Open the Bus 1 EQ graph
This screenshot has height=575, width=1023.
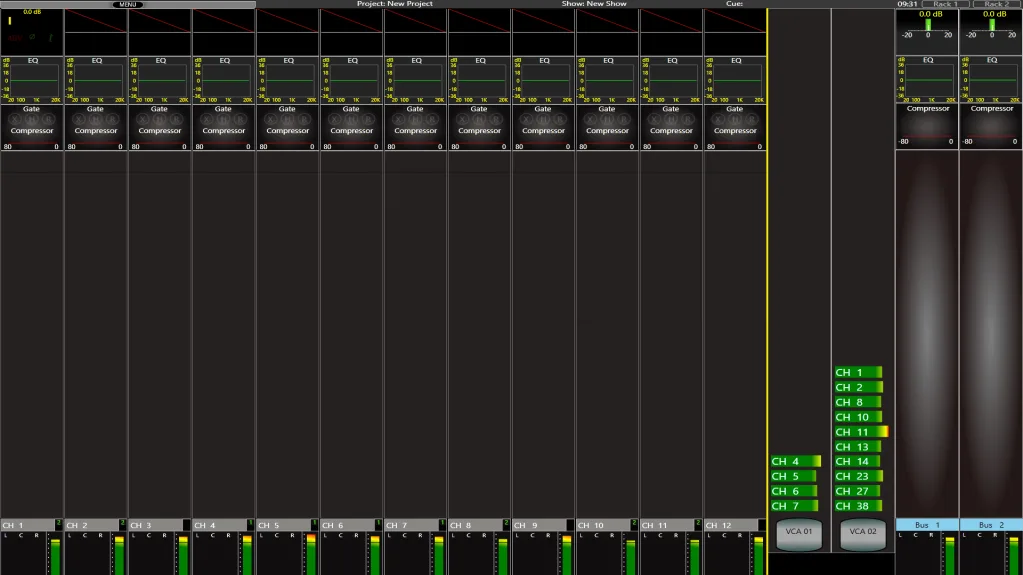pyautogui.click(x=927, y=79)
